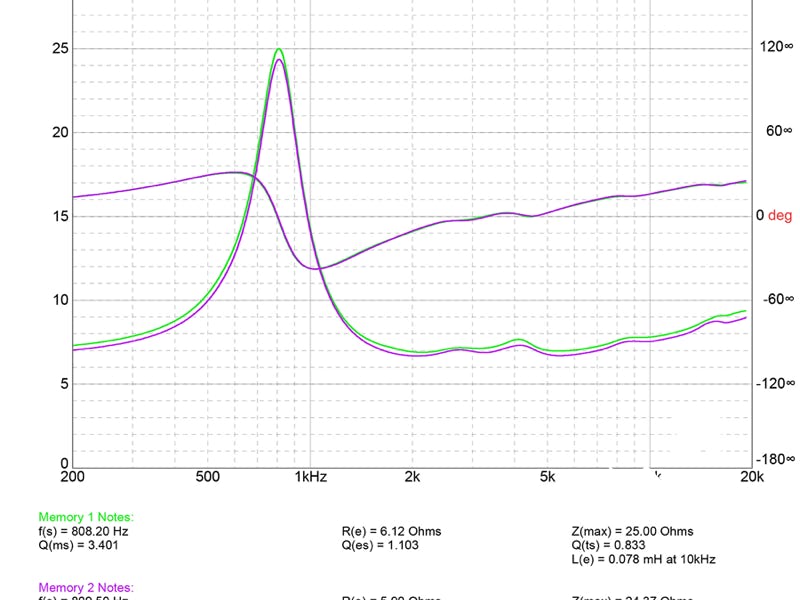This screenshot has height=600, width=800.
Task: Click the 2k frequency axis label
Action: point(412,477)
